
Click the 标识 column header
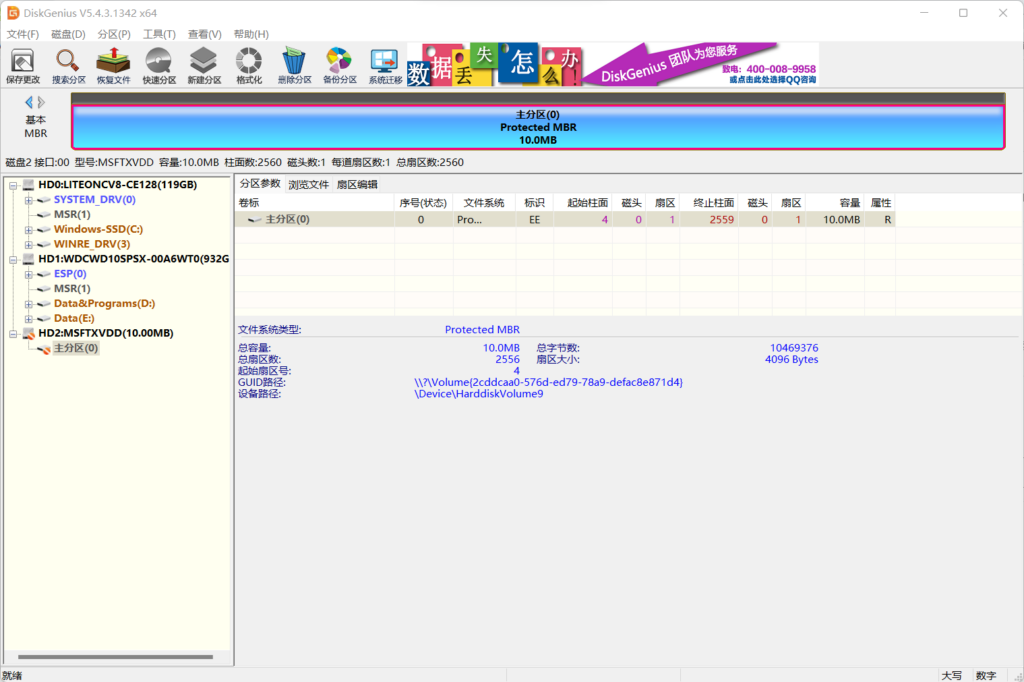pyautogui.click(x=534, y=203)
